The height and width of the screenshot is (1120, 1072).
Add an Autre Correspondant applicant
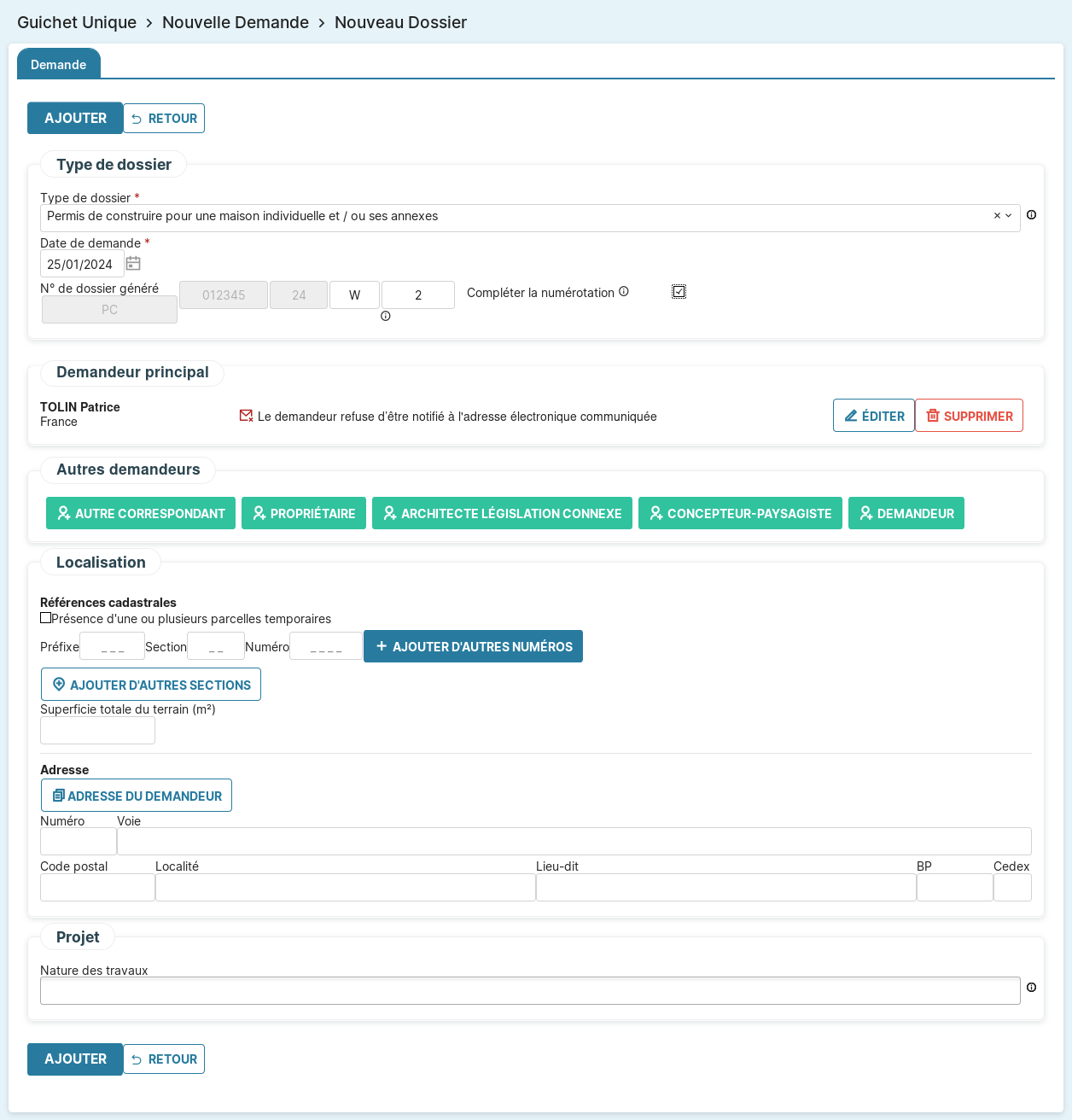pos(141,513)
